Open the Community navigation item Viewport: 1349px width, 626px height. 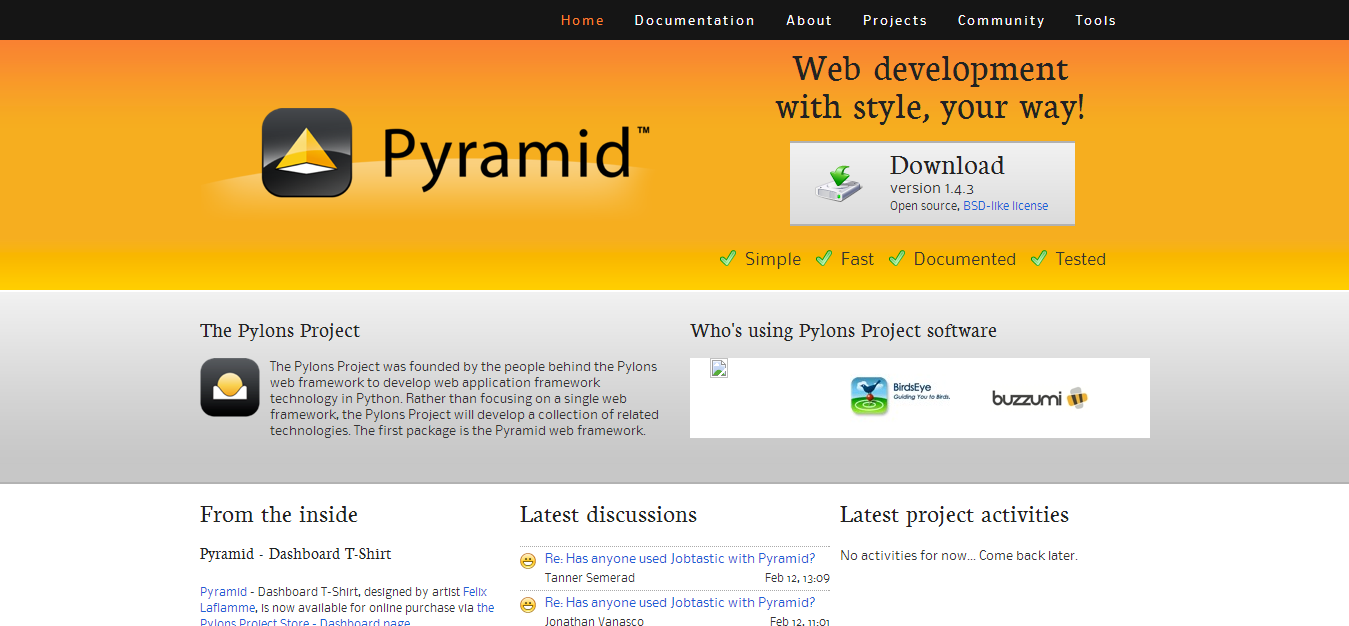tap(1001, 20)
